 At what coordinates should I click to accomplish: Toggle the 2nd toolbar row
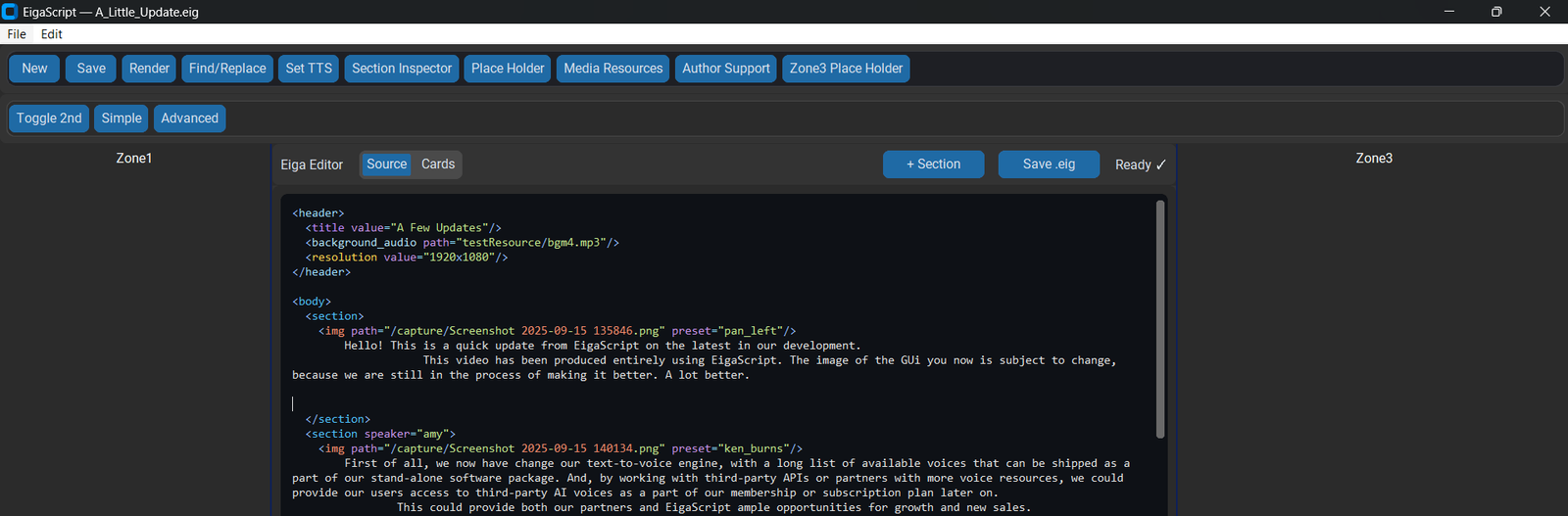click(x=49, y=118)
